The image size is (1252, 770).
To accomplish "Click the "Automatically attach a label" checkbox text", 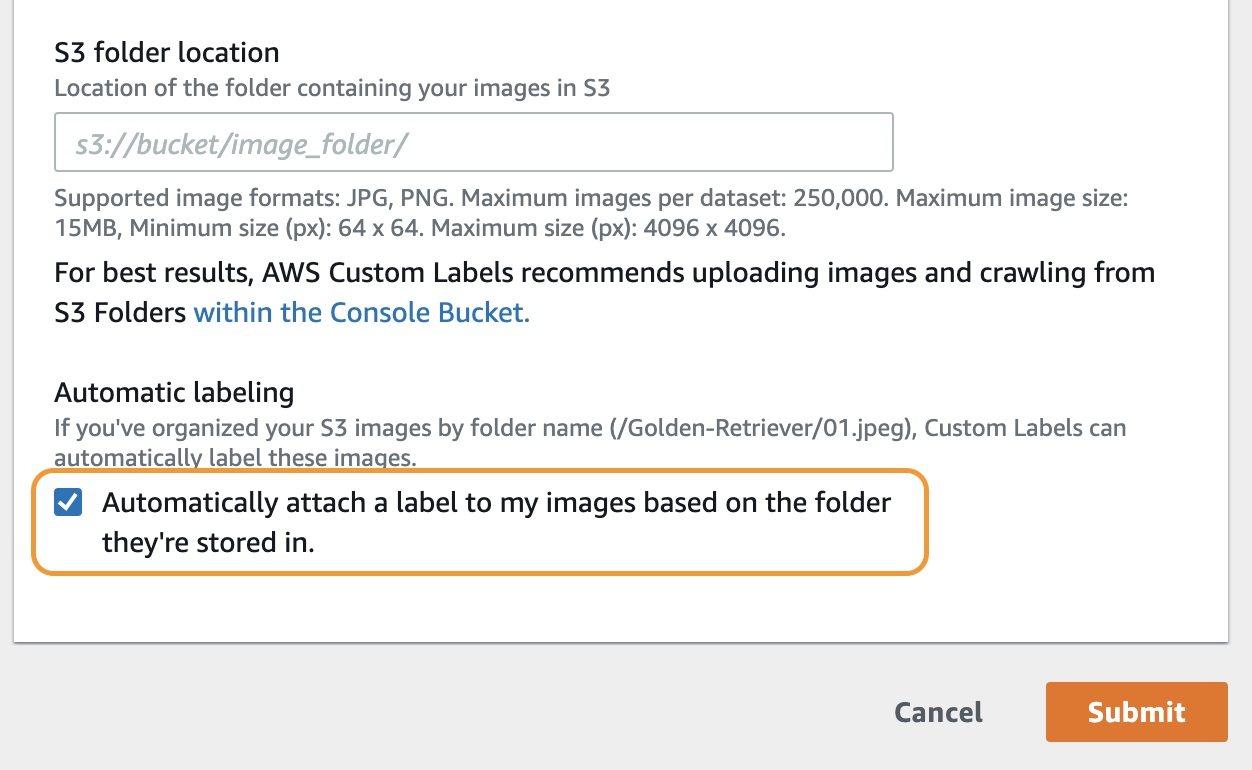I will [x=496, y=502].
